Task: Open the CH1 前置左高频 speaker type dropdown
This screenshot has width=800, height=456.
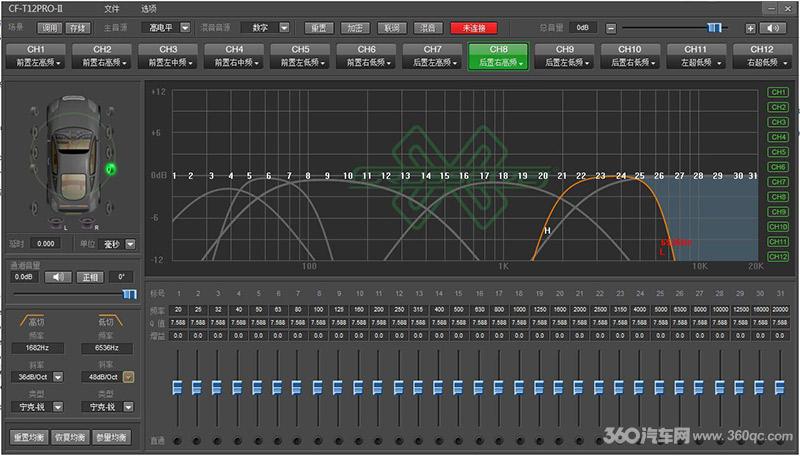Action: (36, 63)
